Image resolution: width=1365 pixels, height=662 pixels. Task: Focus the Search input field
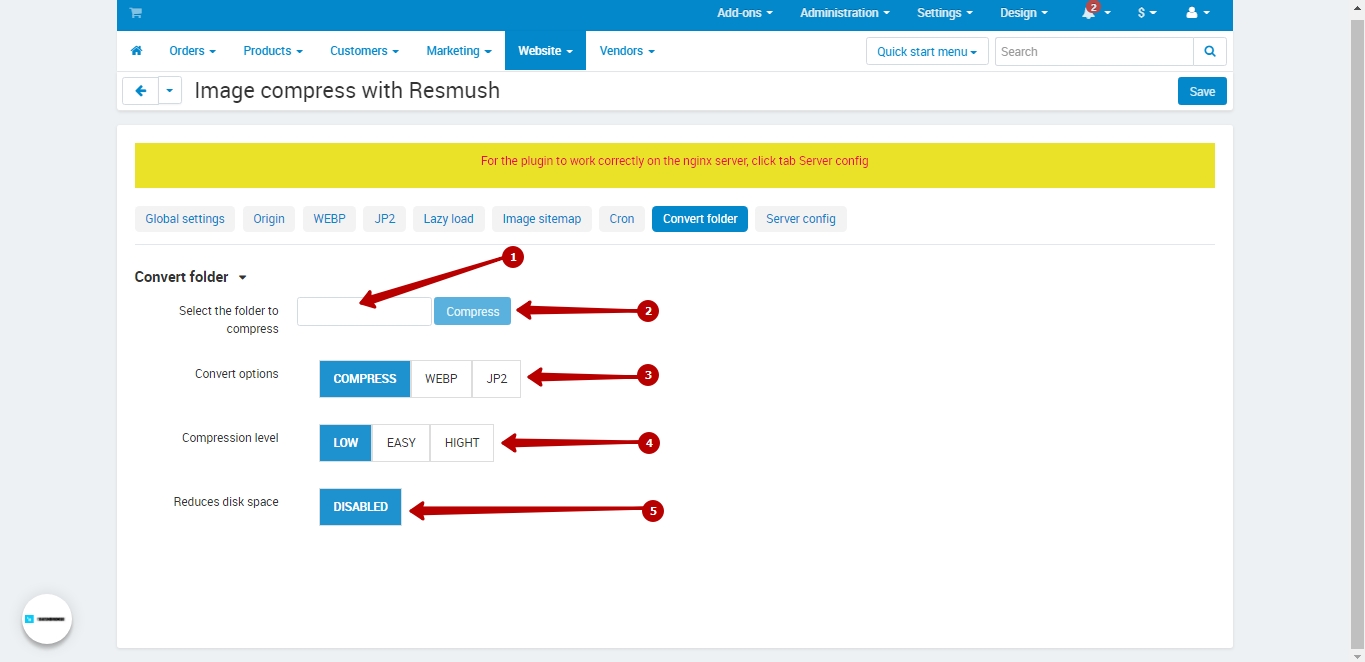click(1094, 52)
